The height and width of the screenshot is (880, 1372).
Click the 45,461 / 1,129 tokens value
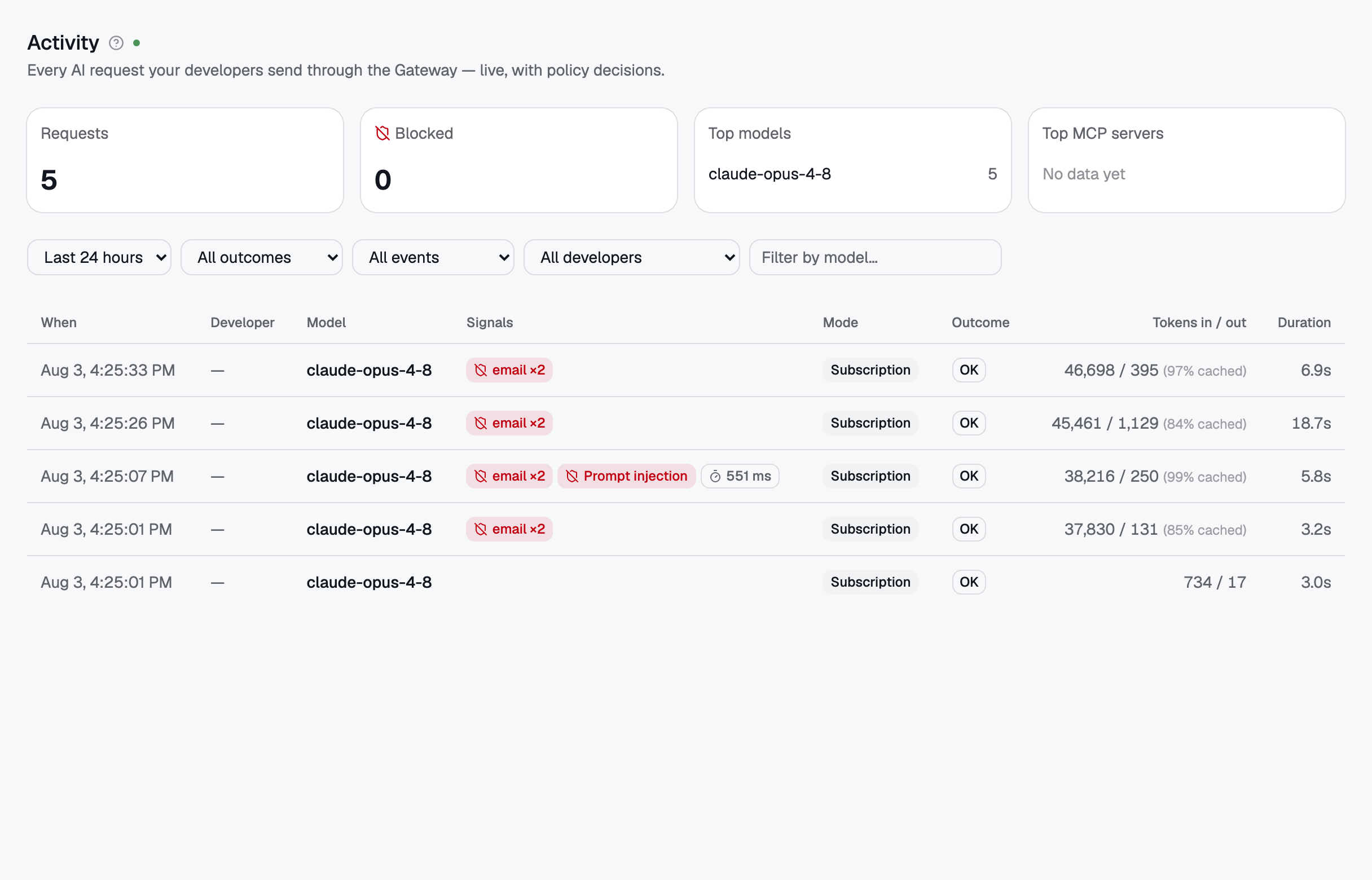pos(1105,424)
